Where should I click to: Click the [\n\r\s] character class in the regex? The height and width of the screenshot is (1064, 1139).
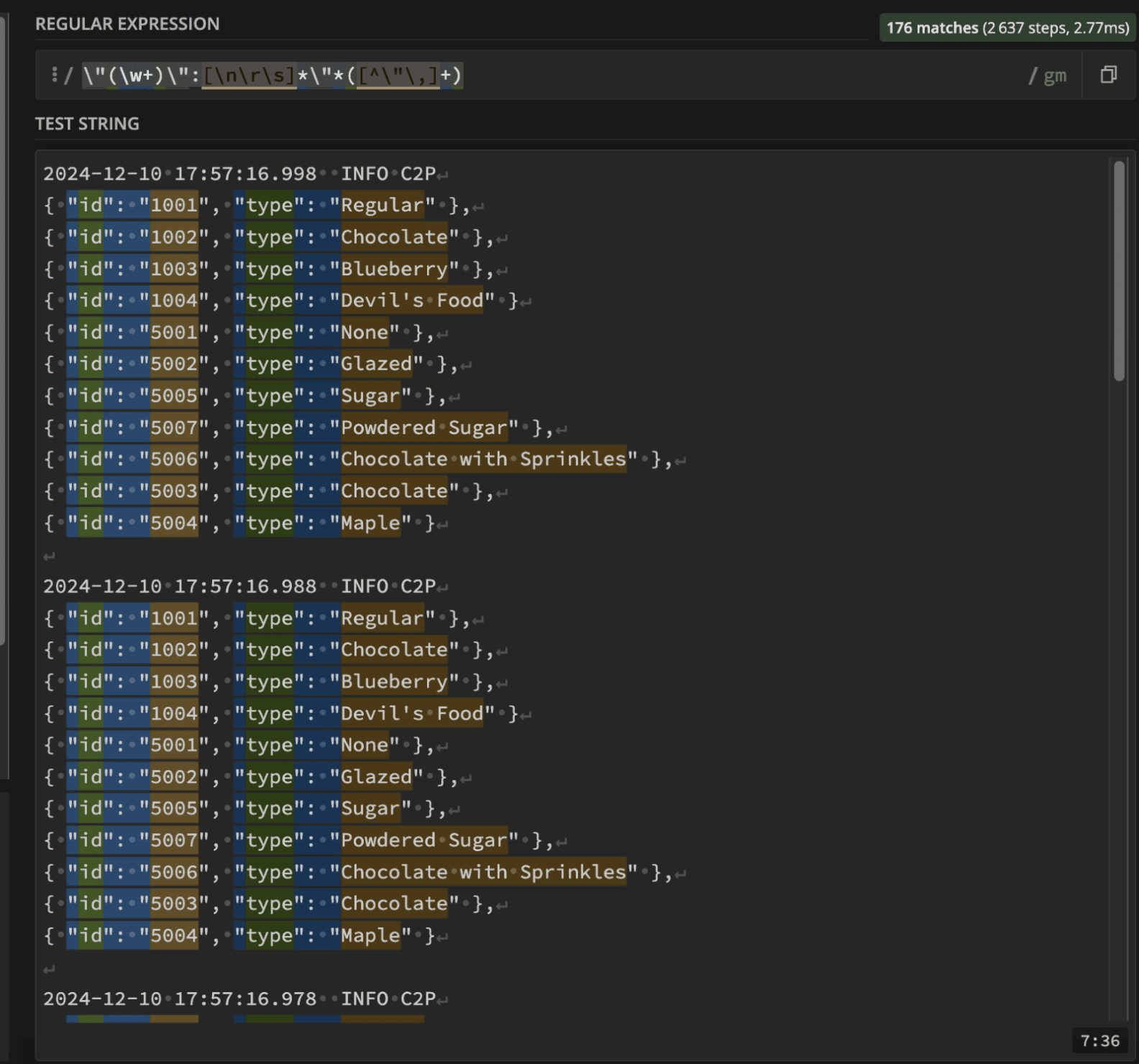point(249,75)
